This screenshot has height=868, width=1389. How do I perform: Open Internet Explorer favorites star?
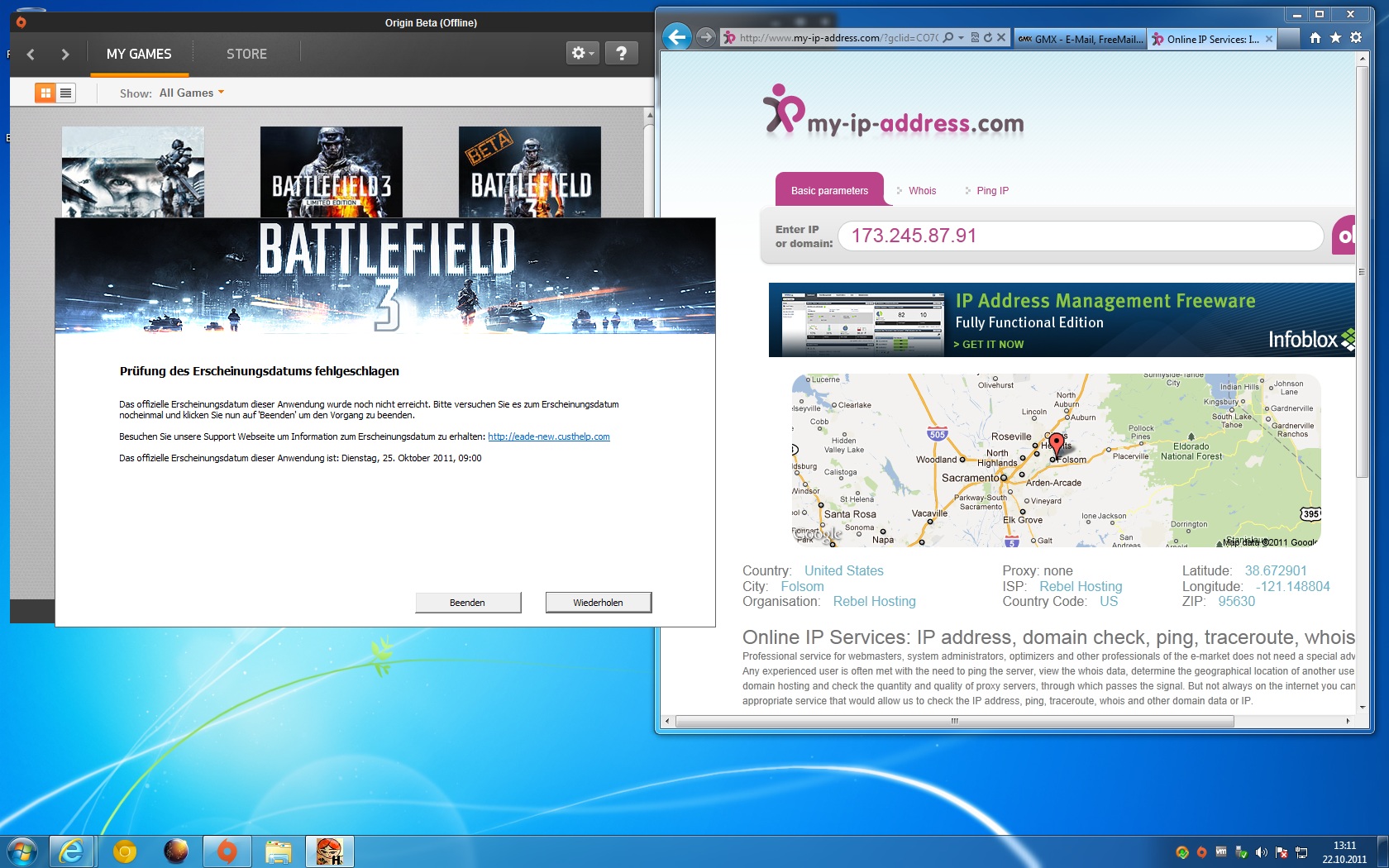point(1335,37)
